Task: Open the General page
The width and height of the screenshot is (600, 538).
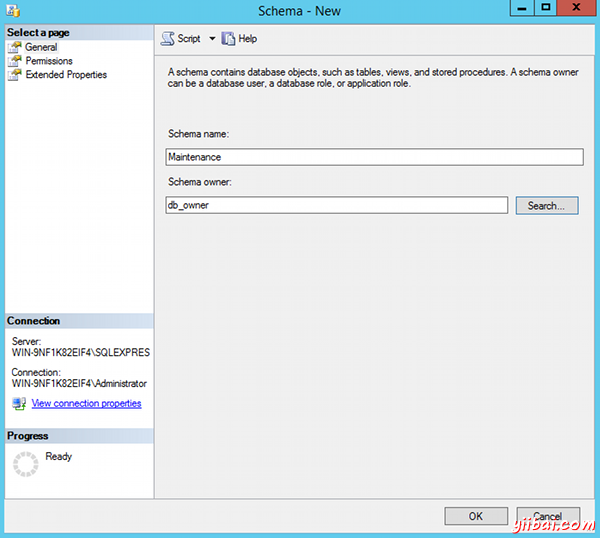Action: tap(41, 47)
